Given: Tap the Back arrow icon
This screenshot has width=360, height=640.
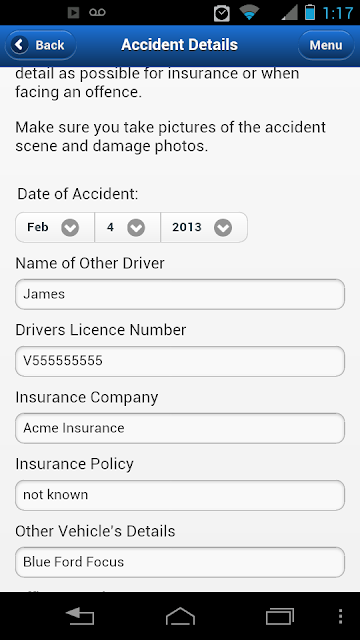Looking at the screenshot, I should pyautogui.click(x=20, y=44).
